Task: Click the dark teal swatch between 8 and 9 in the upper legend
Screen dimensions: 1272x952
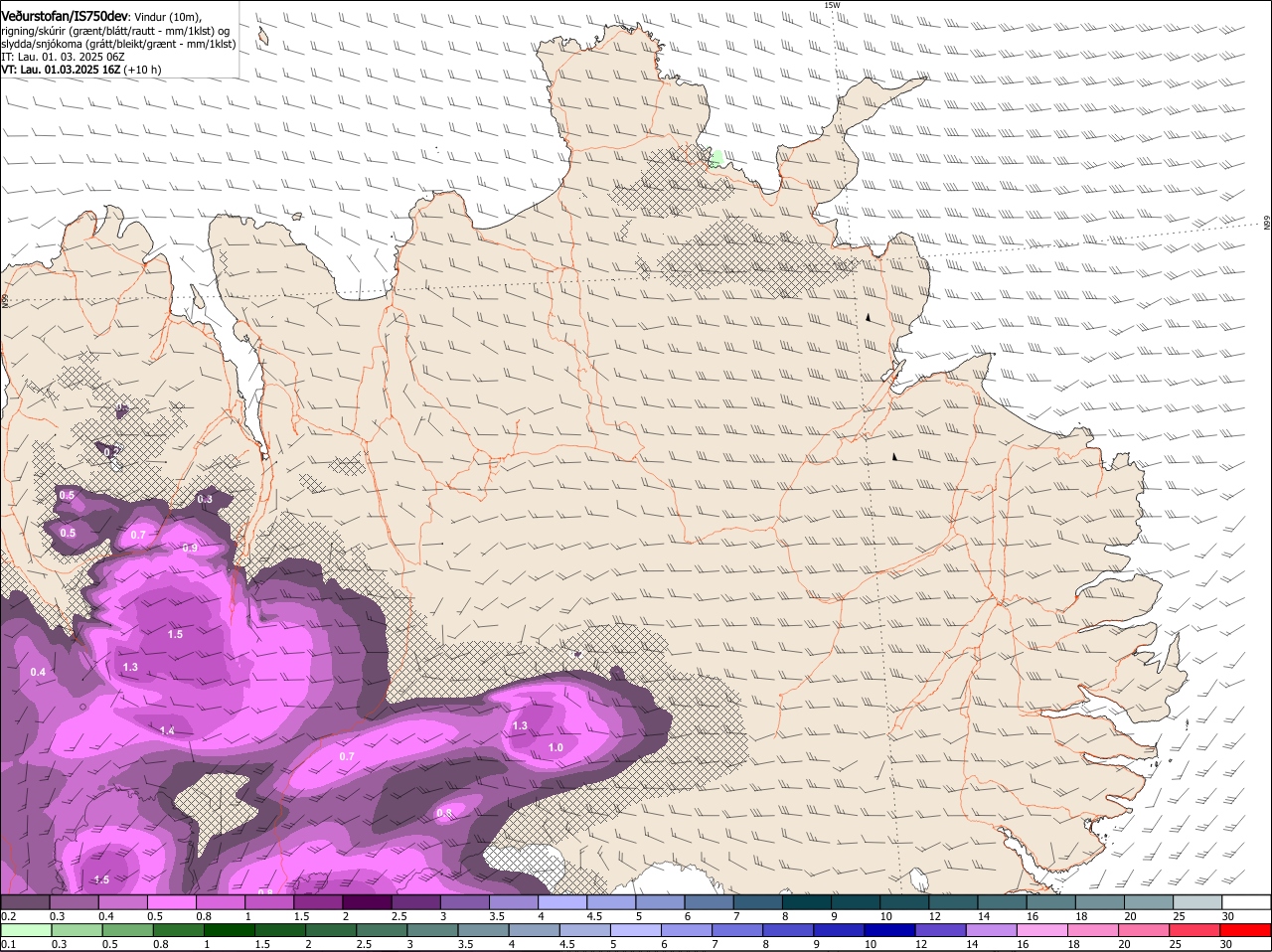Action: click(809, 901)
